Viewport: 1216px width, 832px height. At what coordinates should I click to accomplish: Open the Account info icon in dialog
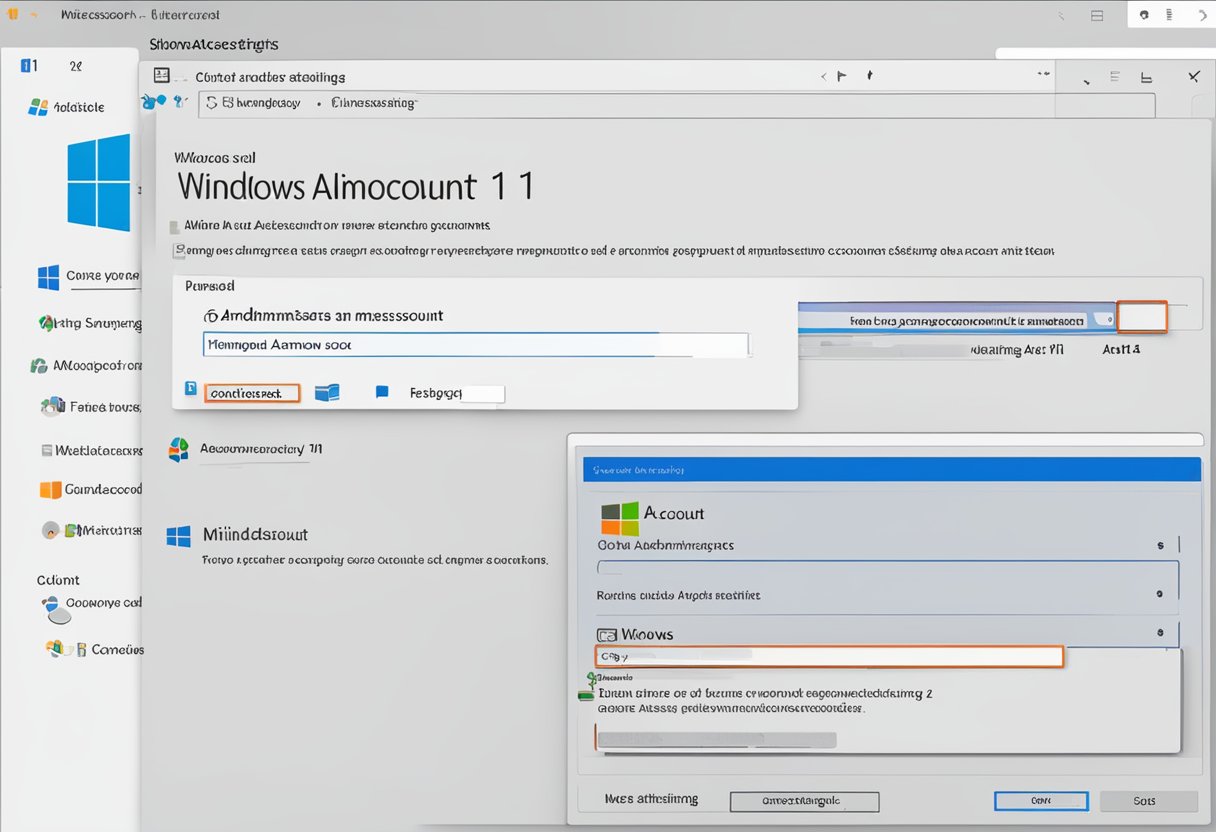coord(620,518)
